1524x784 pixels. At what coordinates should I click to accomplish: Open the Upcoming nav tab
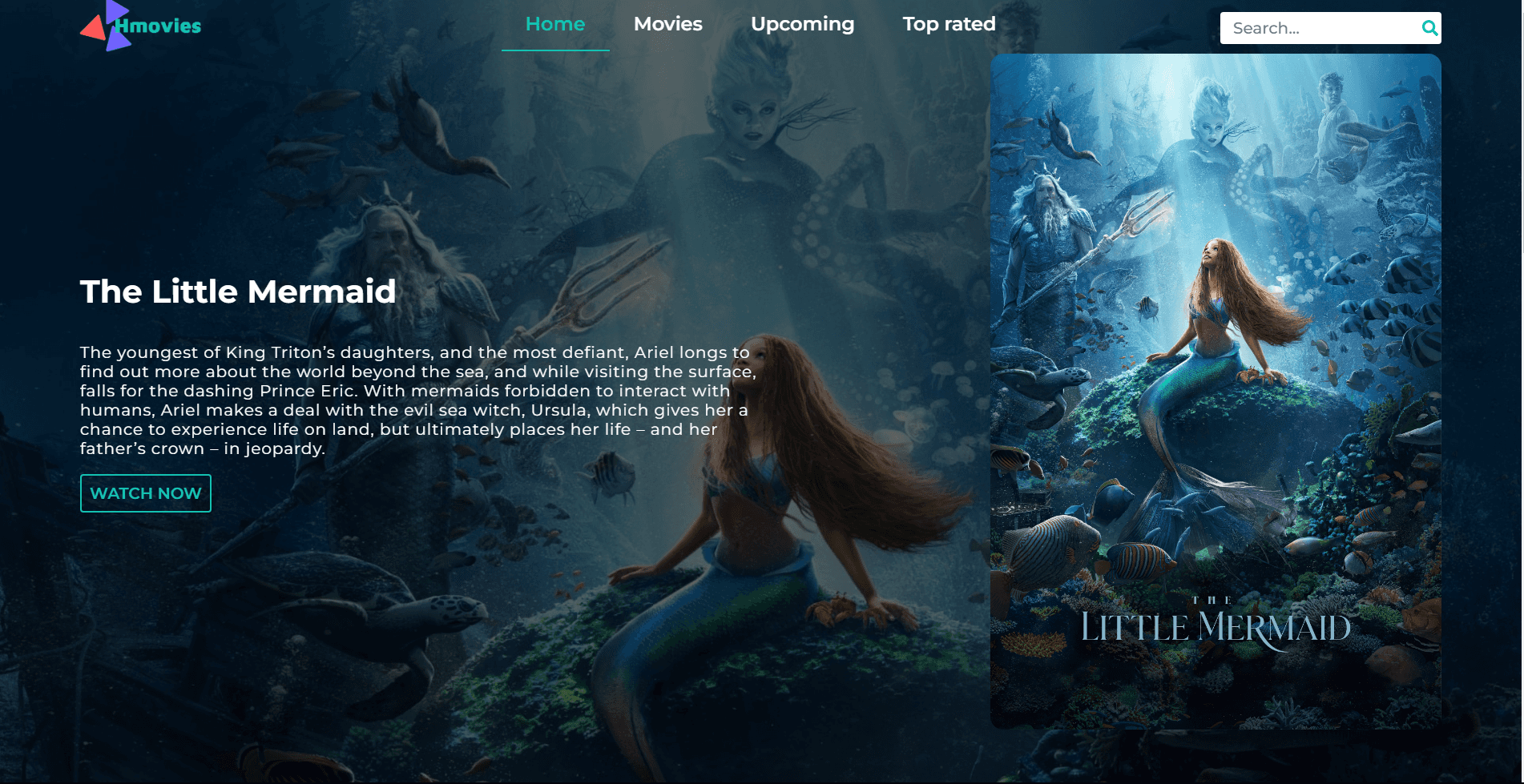coord(802,25)
